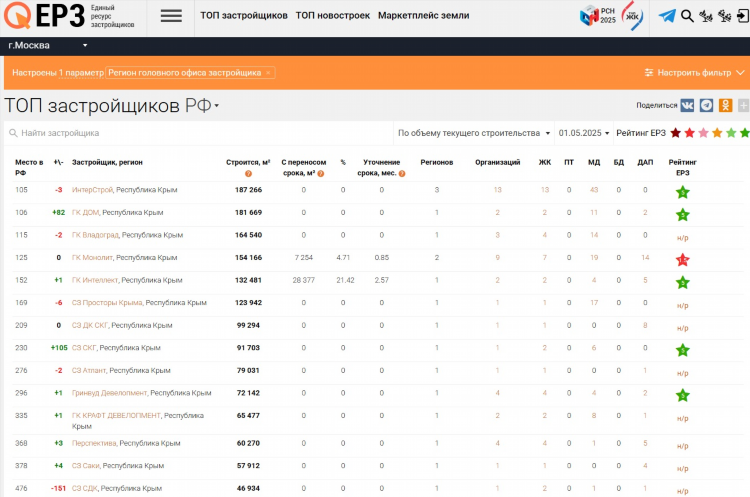Open the По объему текущего строительства dropdown
Image resolution: width=750 pixels, height=497 pixels.
(474, 133)
